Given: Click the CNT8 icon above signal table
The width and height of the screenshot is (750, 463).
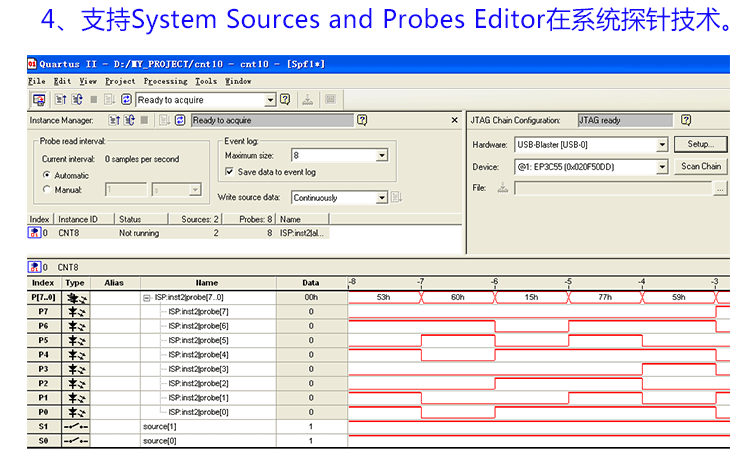Looking at the screenshot, I should click(34, 267).
